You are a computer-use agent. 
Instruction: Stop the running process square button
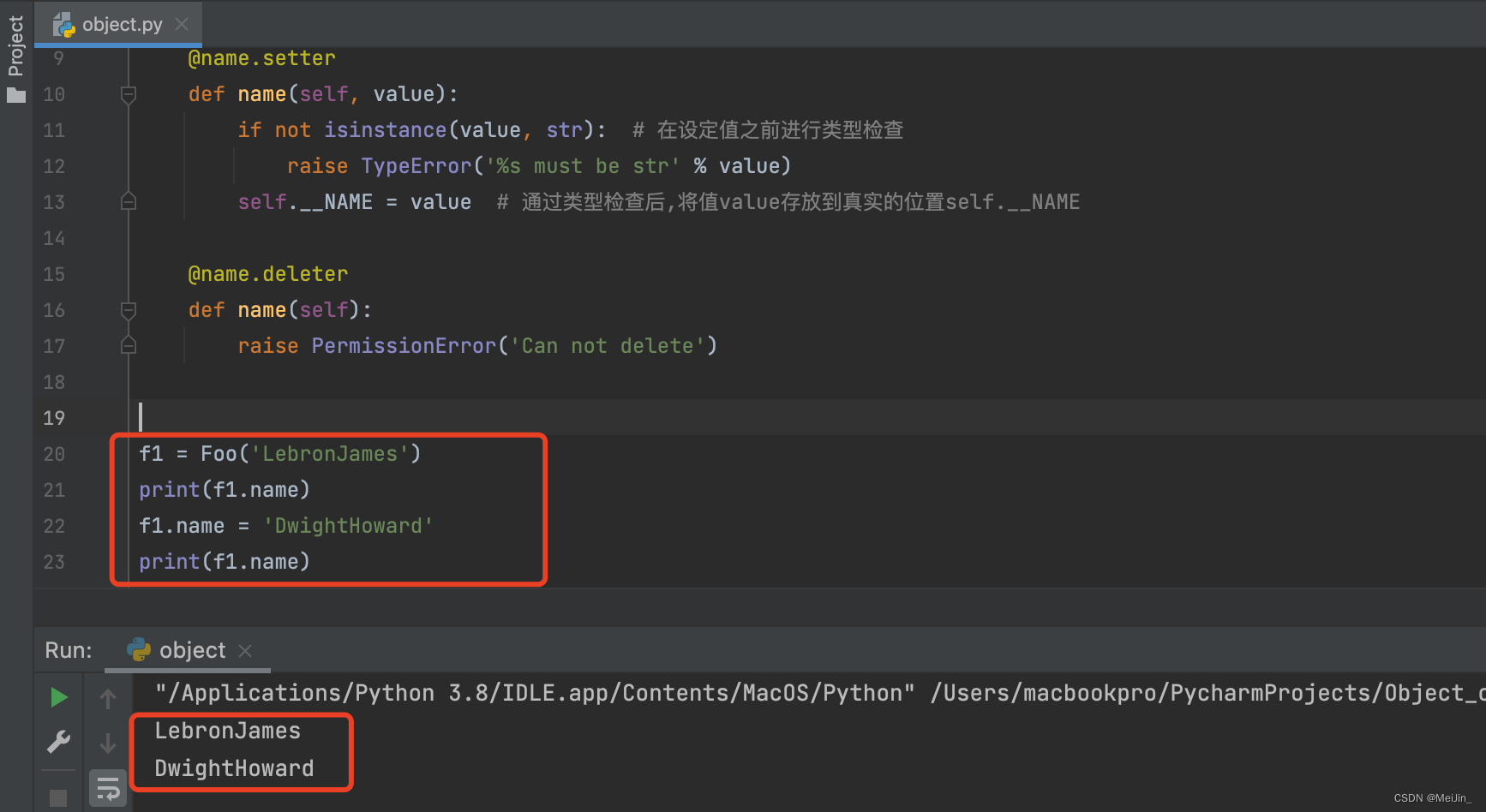[x=58, y=798]
